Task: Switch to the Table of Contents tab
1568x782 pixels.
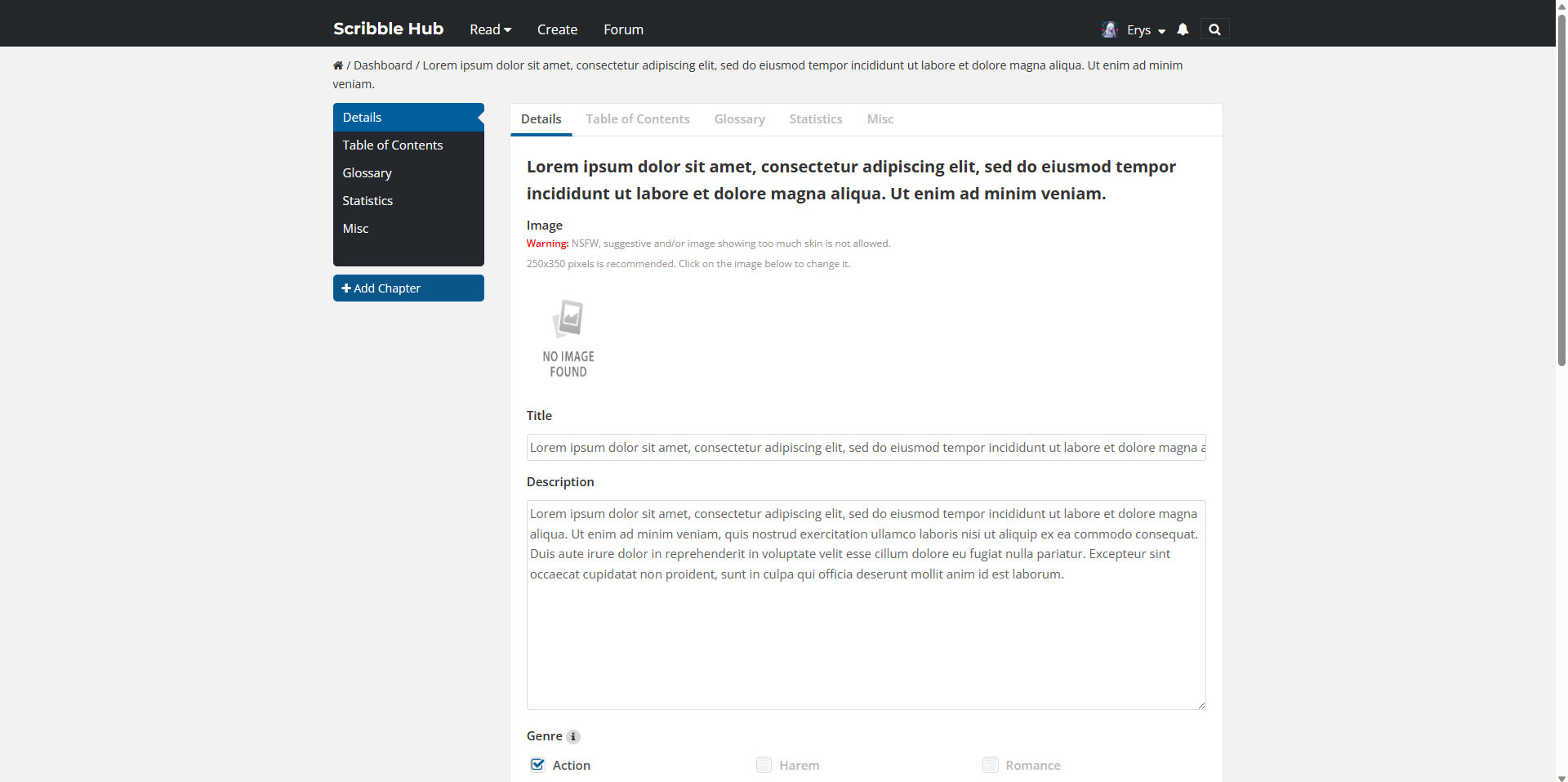Action: [x=637, y=119]
